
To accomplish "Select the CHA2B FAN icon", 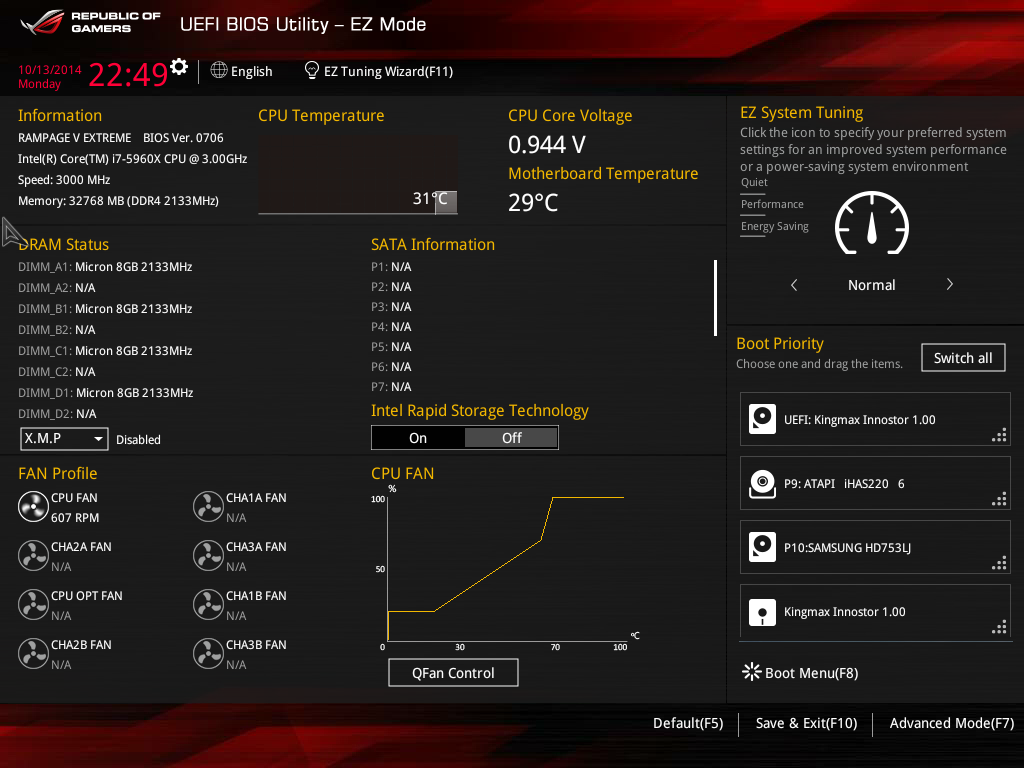I will pos(33,654).
